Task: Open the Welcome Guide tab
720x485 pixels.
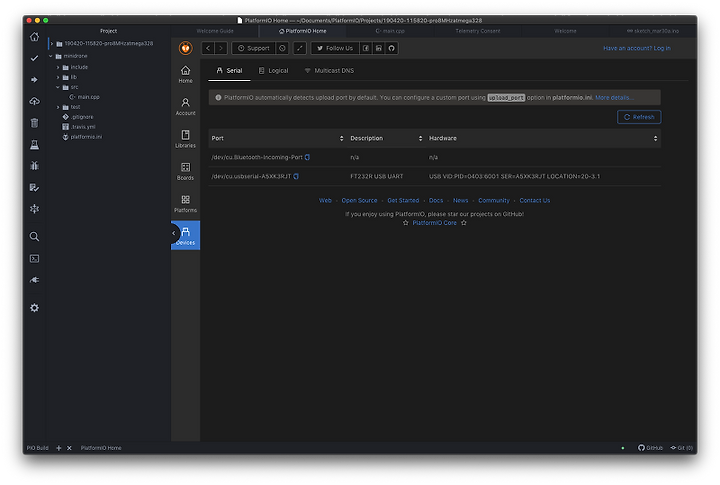Action: coord(215,31)
